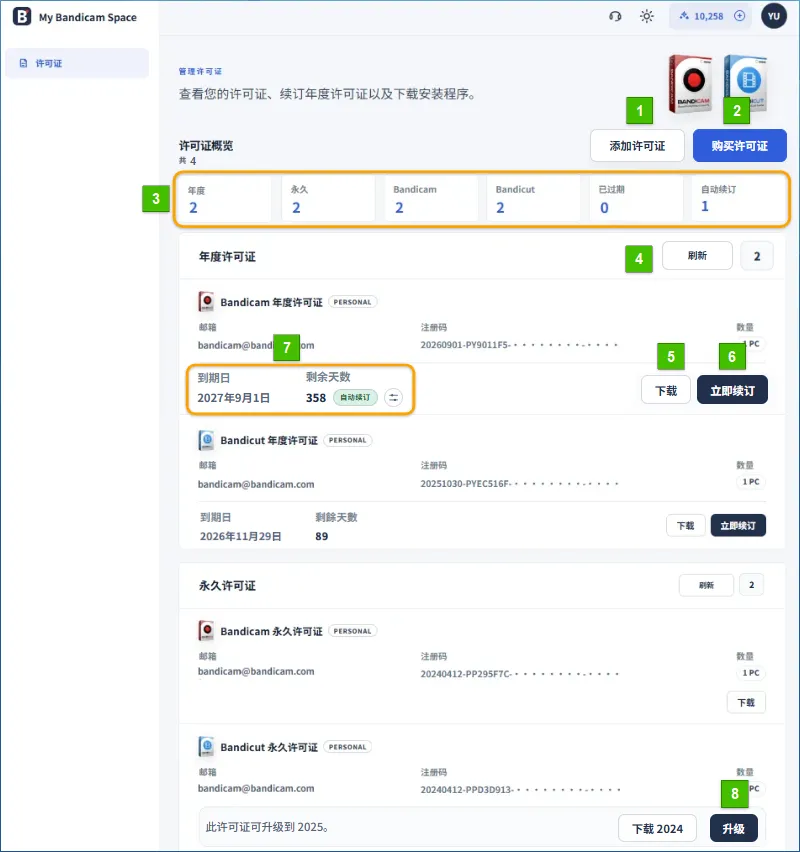Click the Bandicam product box image

click(690, 83)
